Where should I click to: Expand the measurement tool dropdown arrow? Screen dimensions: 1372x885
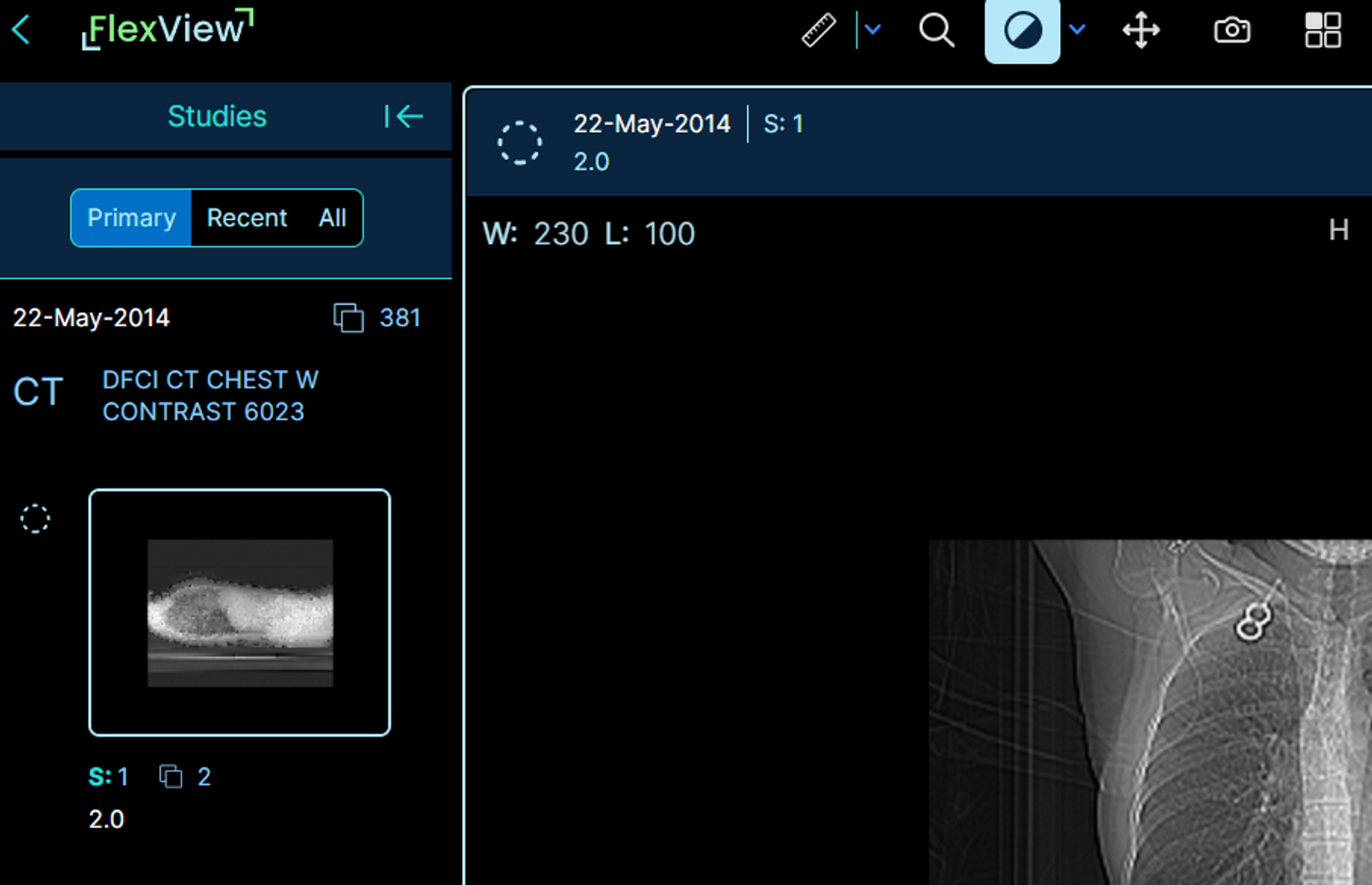click(872, 31)
